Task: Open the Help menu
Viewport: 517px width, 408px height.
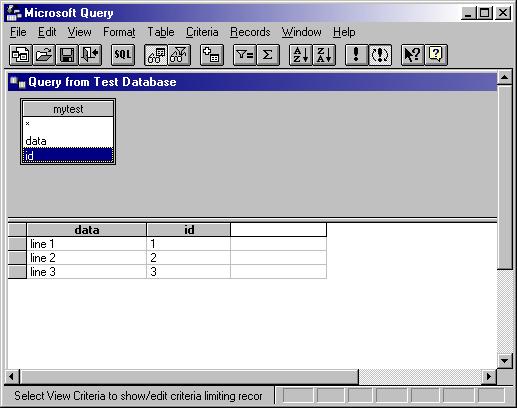Action: point(344,32)
